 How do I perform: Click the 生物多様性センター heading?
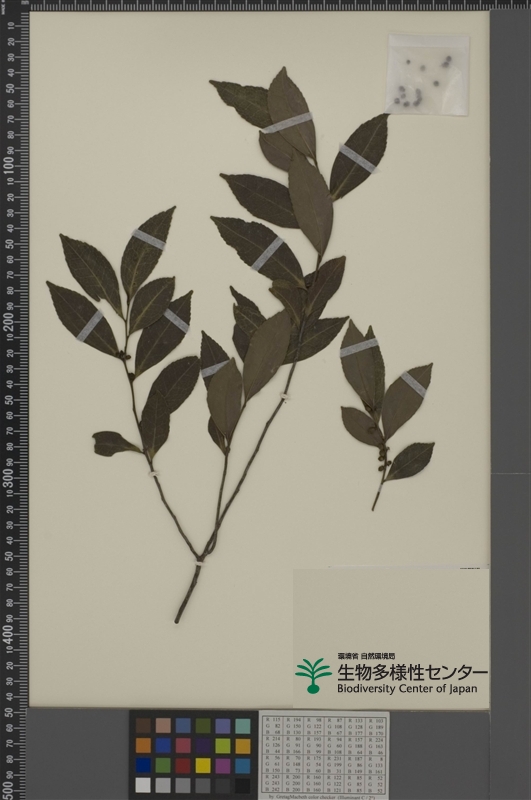[x=412, y=672]
